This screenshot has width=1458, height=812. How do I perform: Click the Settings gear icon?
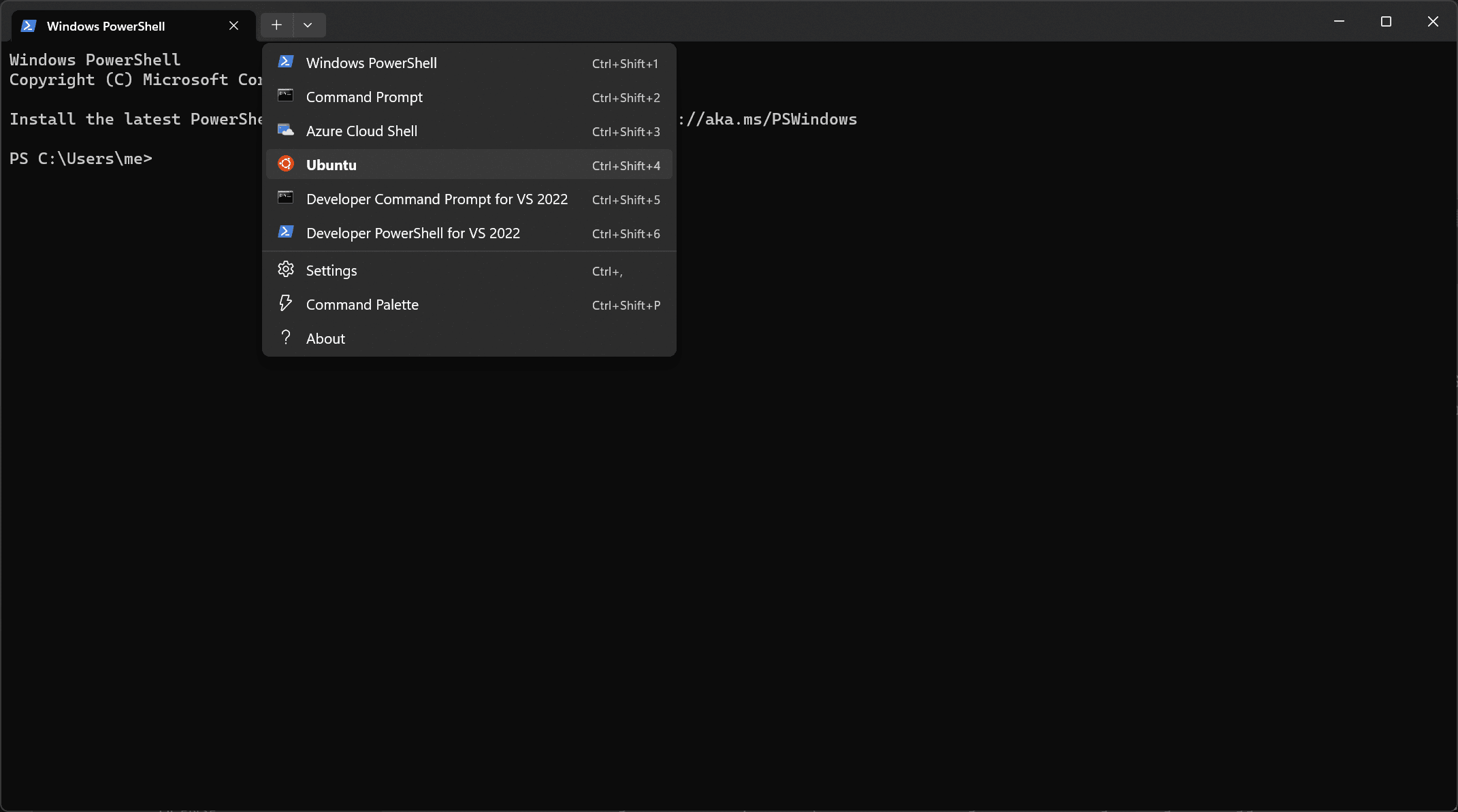pyautogui.click(x=286, y=270)
